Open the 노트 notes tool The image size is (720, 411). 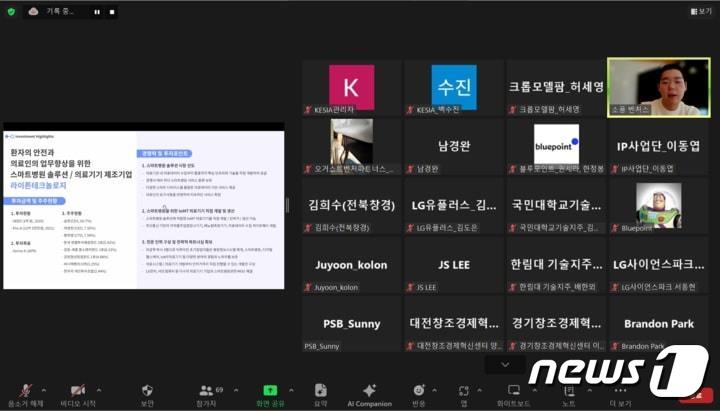click(x=568, y=395)
